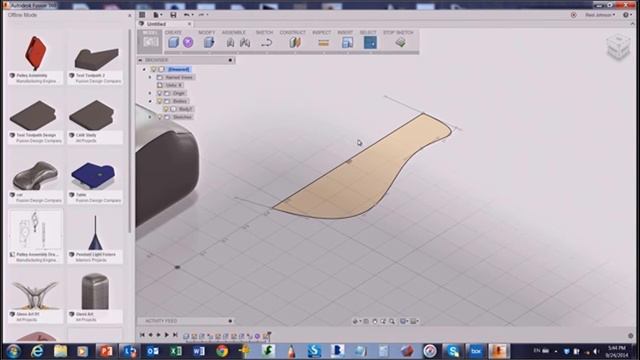This screenshot has width=640, height=360.
Task: Open the ASSEMBLE menu
Action: click(234, 32)
